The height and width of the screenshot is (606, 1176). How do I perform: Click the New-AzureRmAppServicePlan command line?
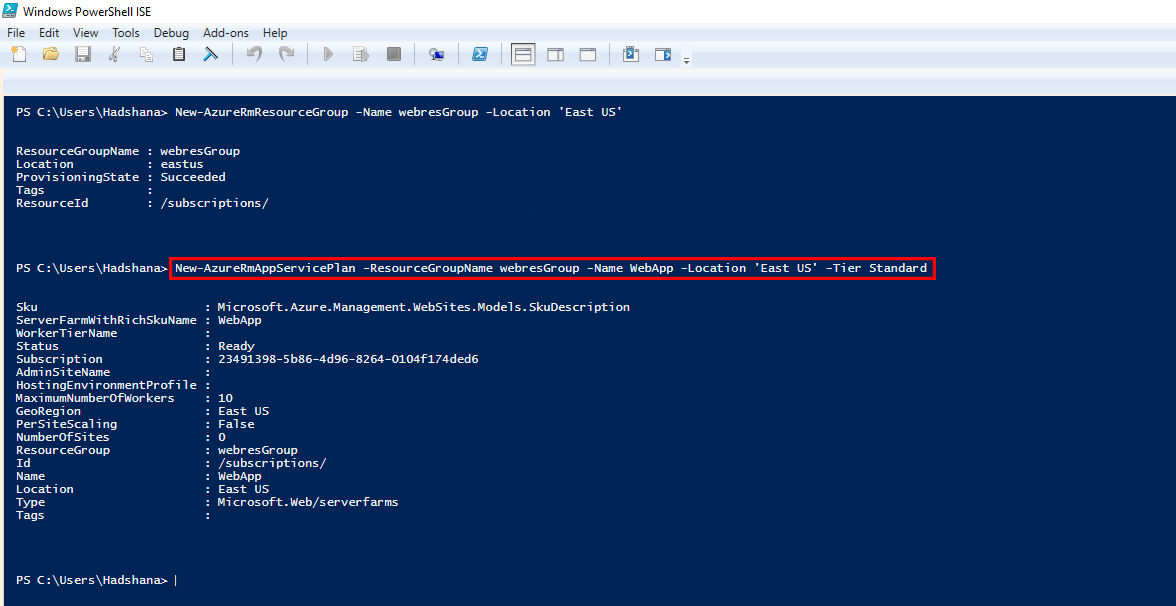click(x=551, y=268)
